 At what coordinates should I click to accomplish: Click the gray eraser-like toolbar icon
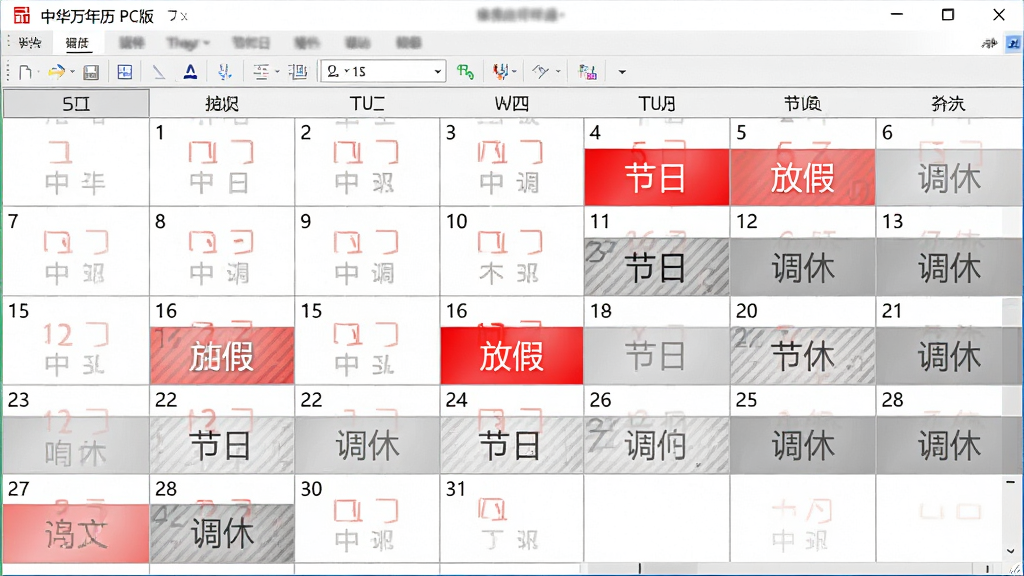[541, 72]
